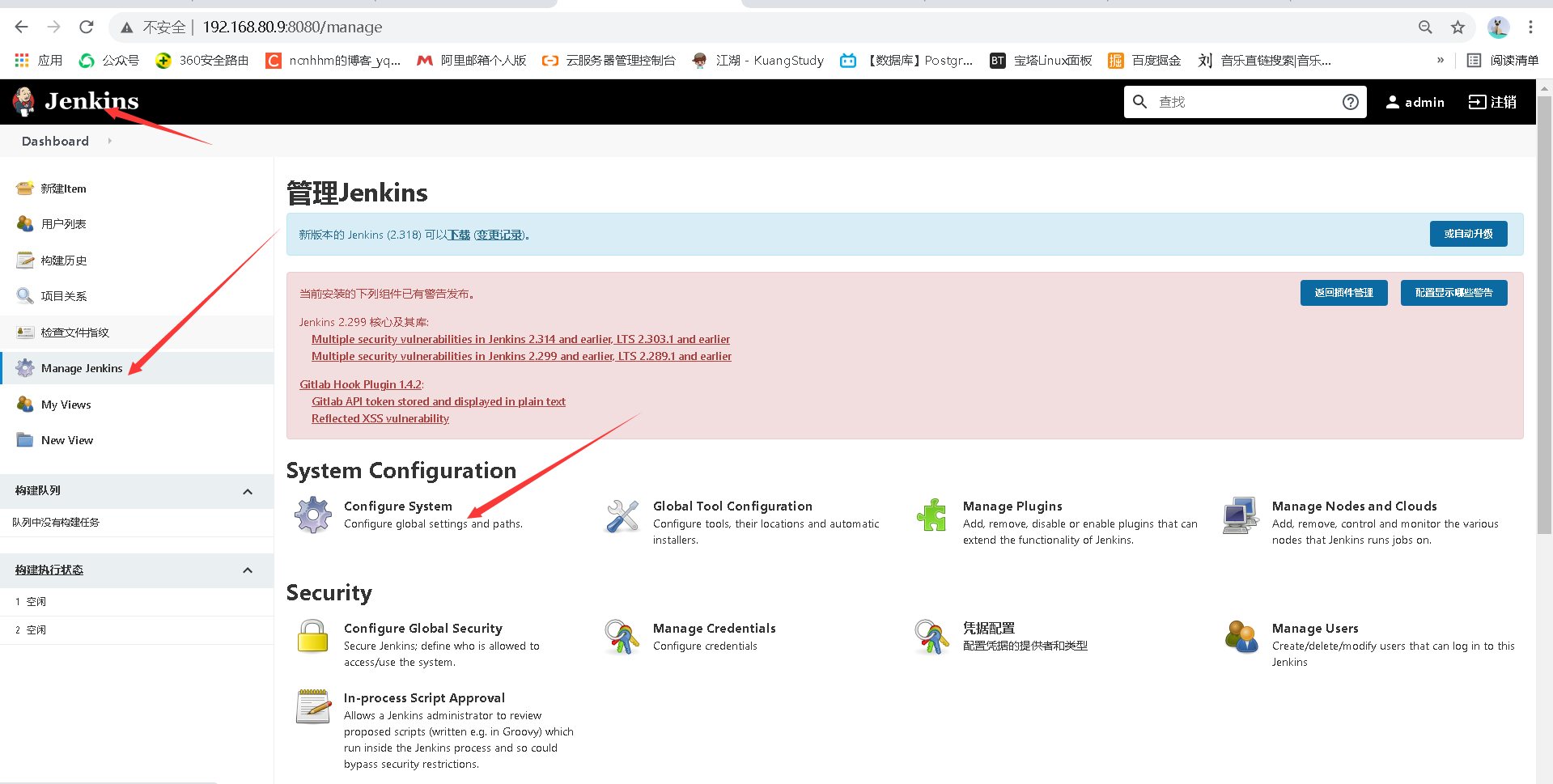1553x784 pixels.
Task: Click the 或自动升级 upgrade button
Action: 1467,234
